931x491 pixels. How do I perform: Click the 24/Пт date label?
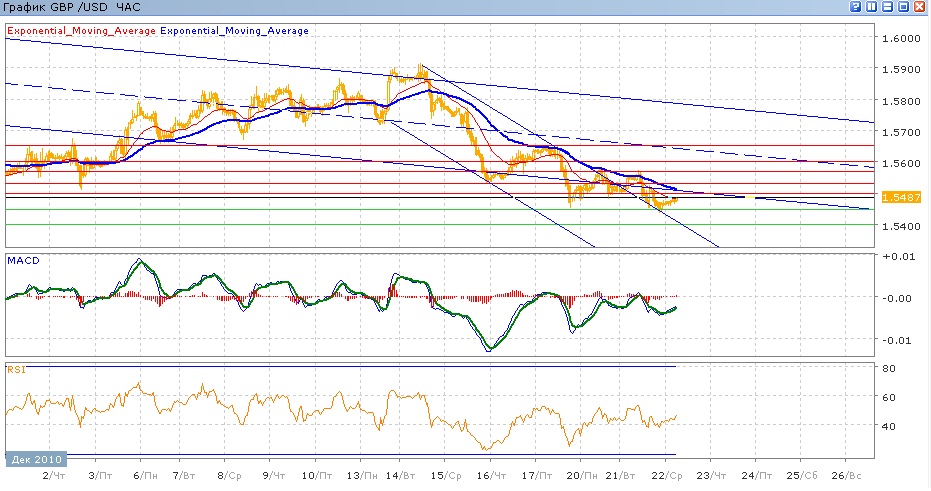(757, 476)
